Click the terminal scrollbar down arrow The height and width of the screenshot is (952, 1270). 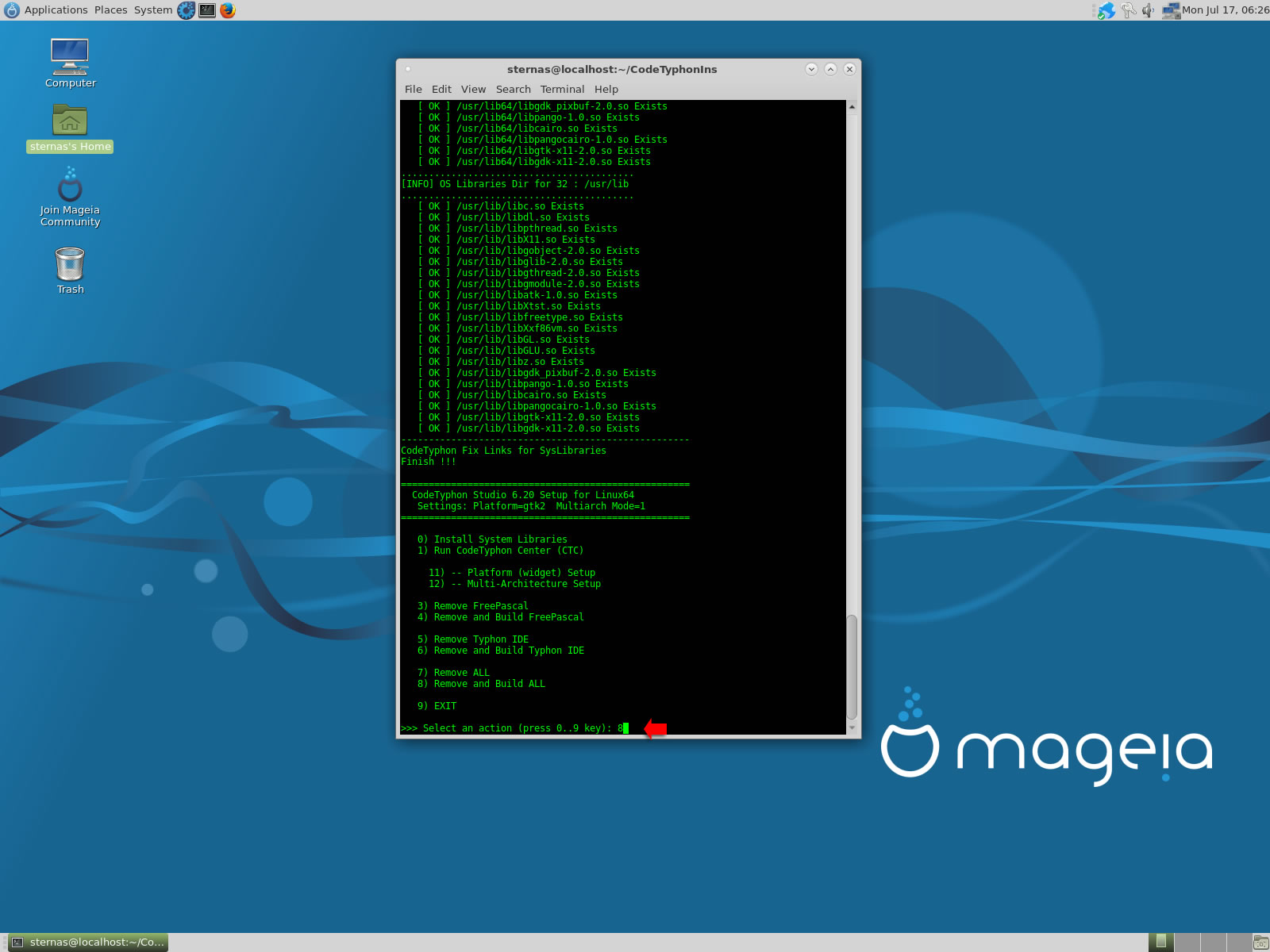pos(852,727)
